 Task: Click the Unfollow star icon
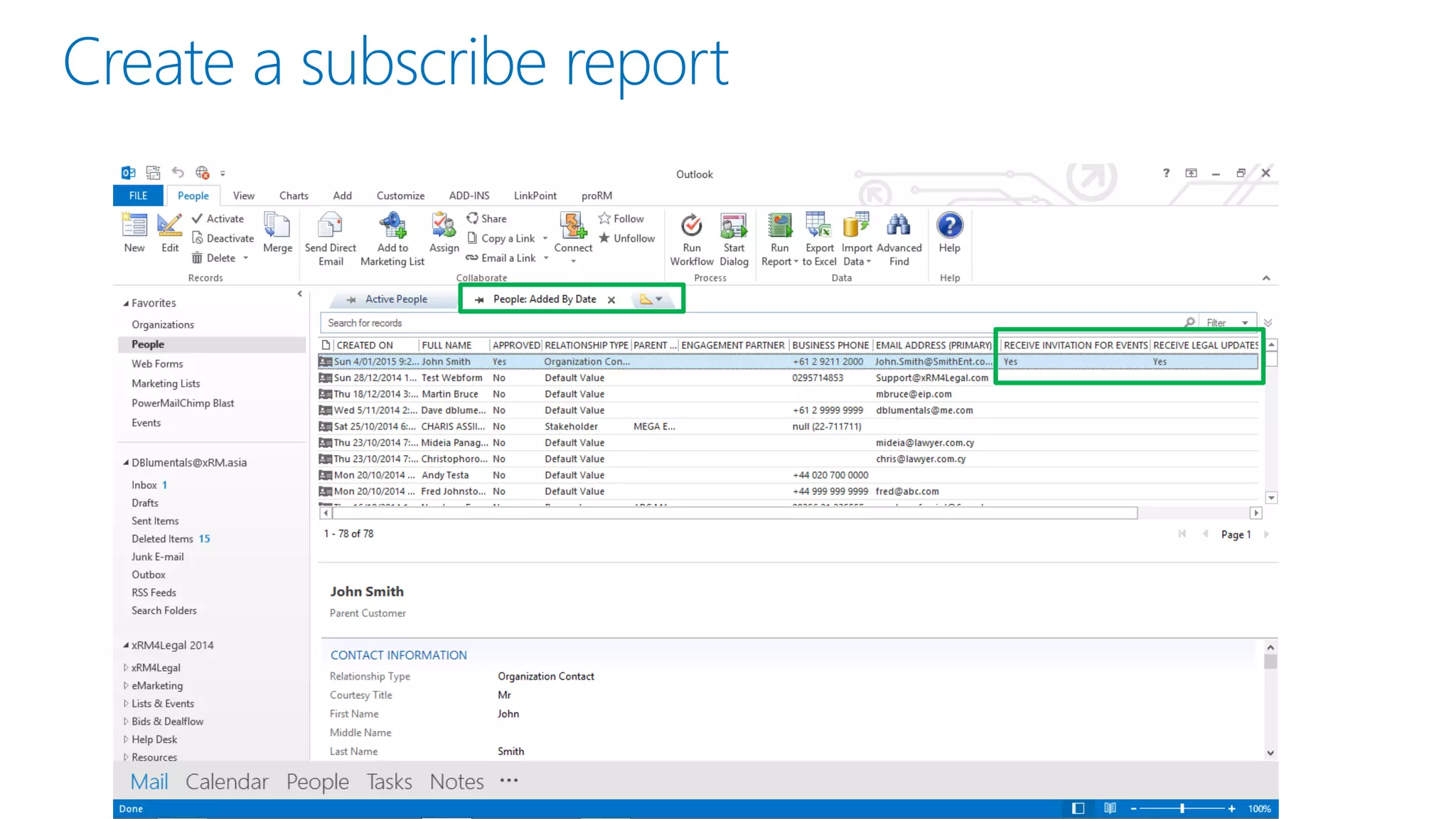pos(604,238)
